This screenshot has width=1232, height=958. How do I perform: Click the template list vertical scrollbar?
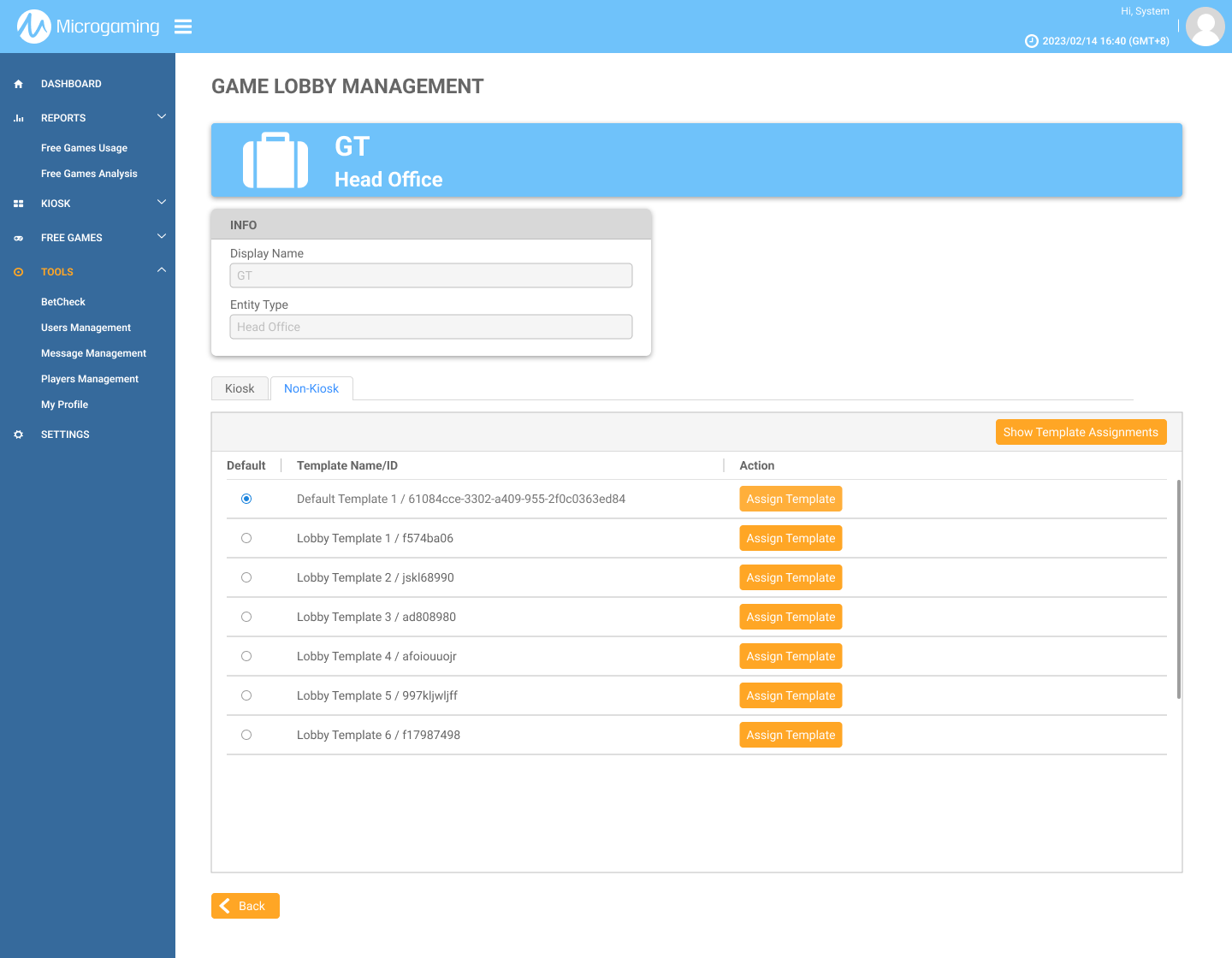click(x=1179, y=589)
